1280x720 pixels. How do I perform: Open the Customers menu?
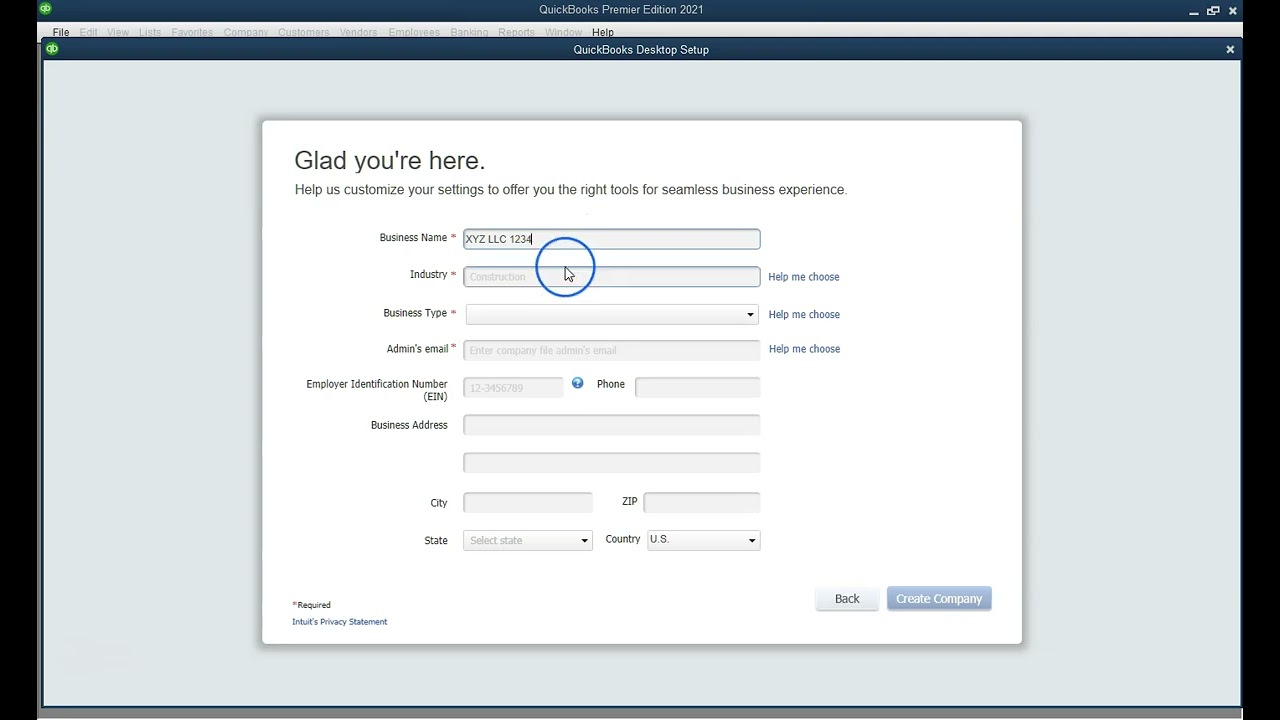click(304, 32)
